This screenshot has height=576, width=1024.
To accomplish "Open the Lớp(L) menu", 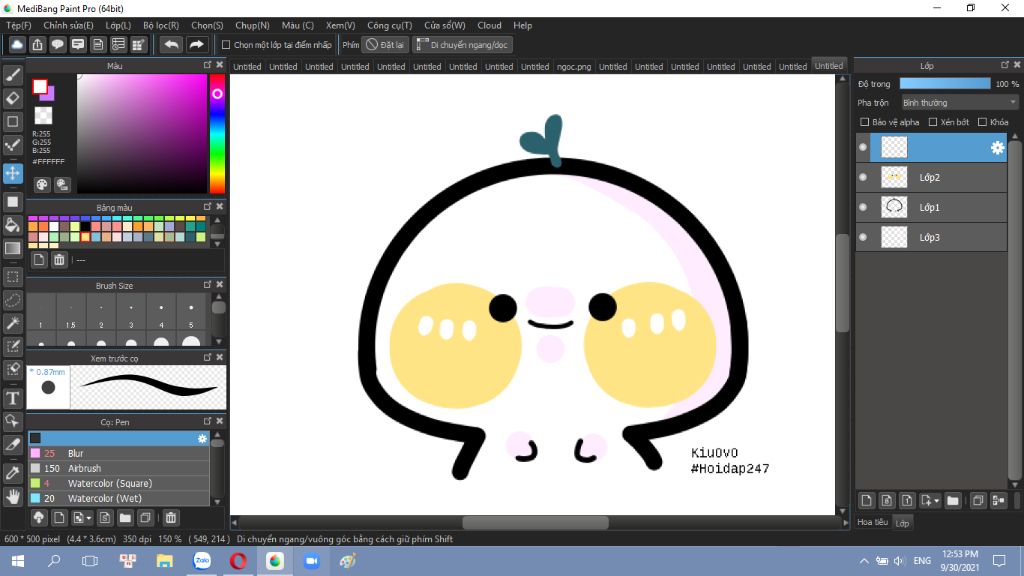I will 118,25.
